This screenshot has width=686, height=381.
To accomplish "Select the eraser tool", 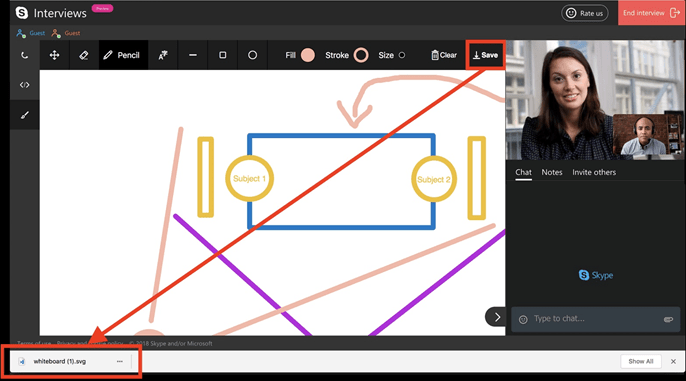I will tap(84, 55).
